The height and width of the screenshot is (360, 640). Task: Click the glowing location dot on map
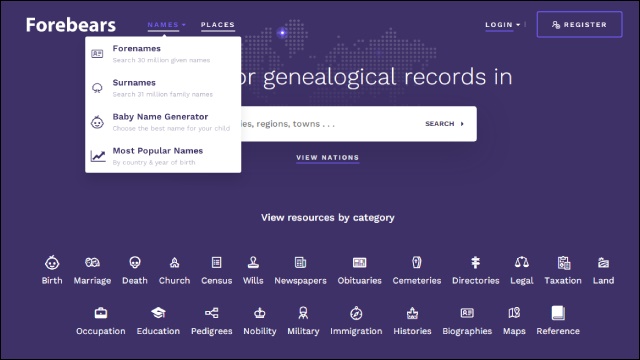(282, 33)
